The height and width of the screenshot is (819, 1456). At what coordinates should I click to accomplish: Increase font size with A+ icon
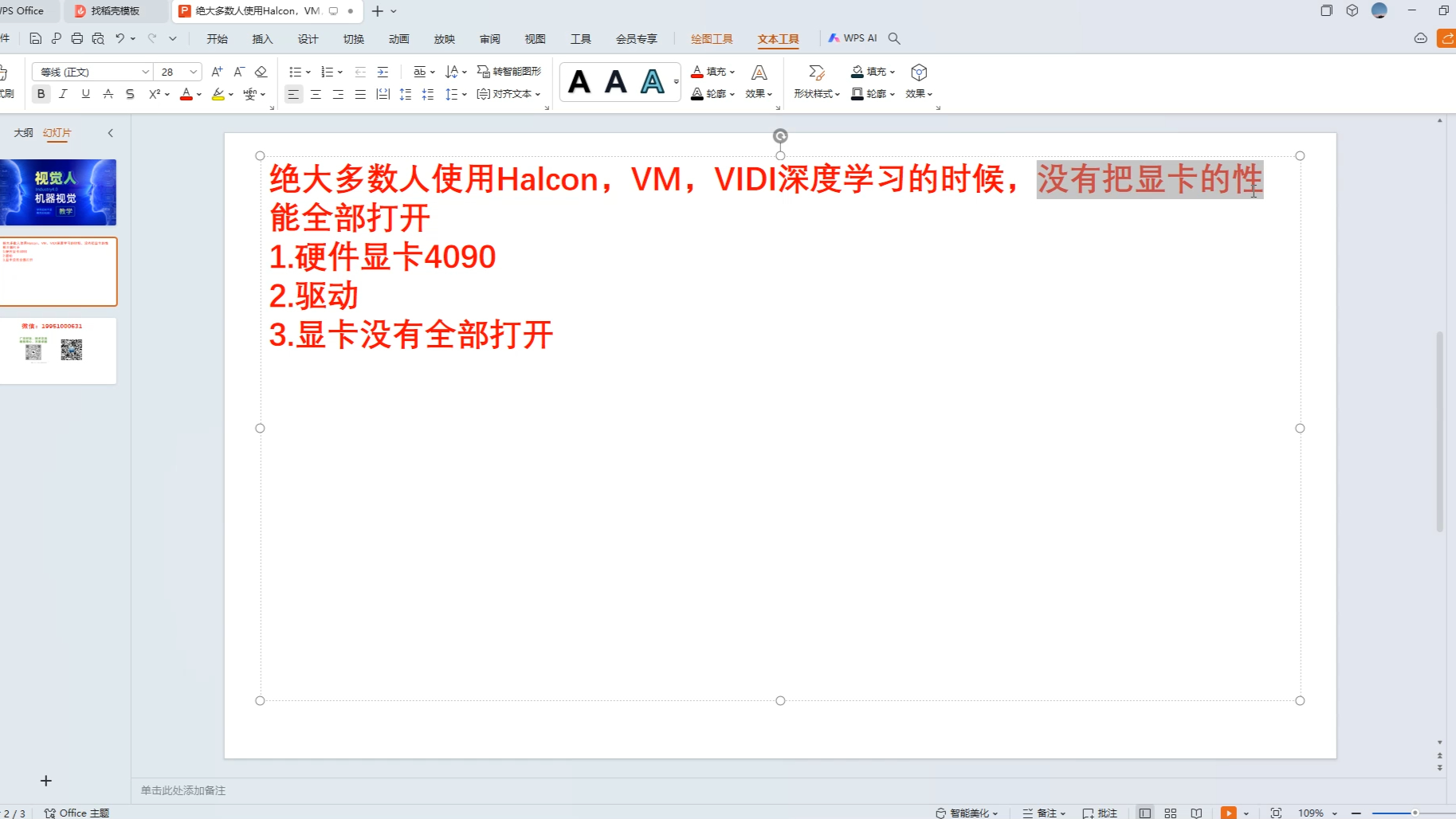[217, 72]
